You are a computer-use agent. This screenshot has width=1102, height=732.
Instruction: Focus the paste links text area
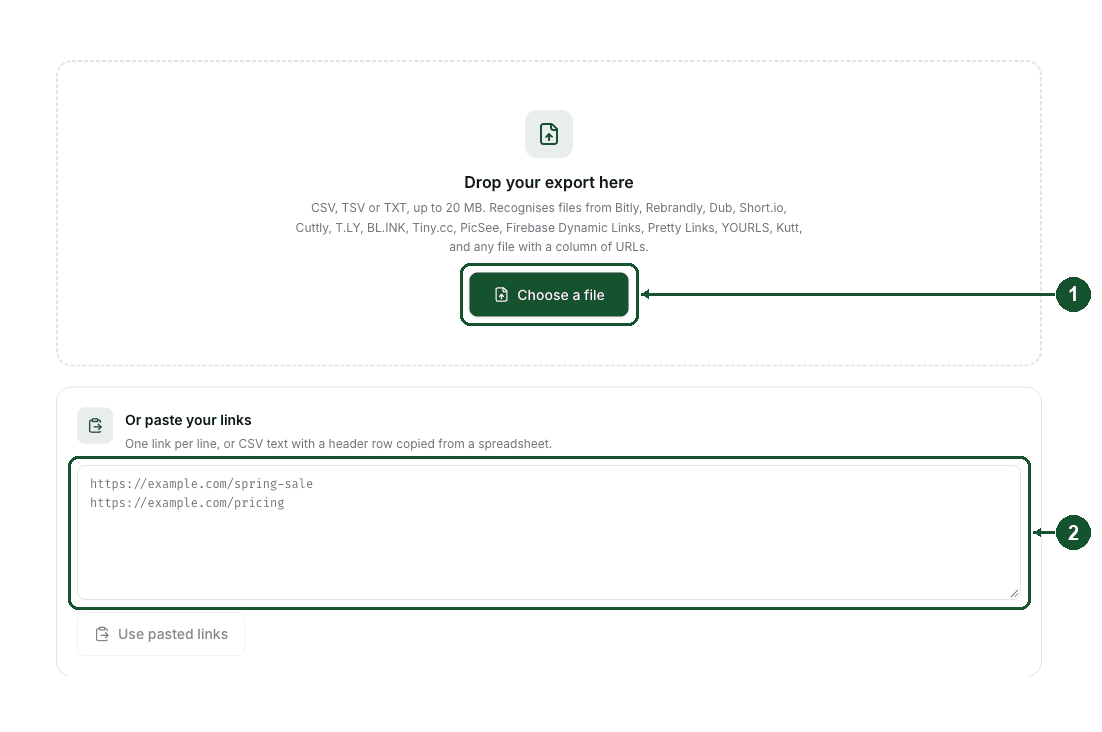tap(549, 532)
